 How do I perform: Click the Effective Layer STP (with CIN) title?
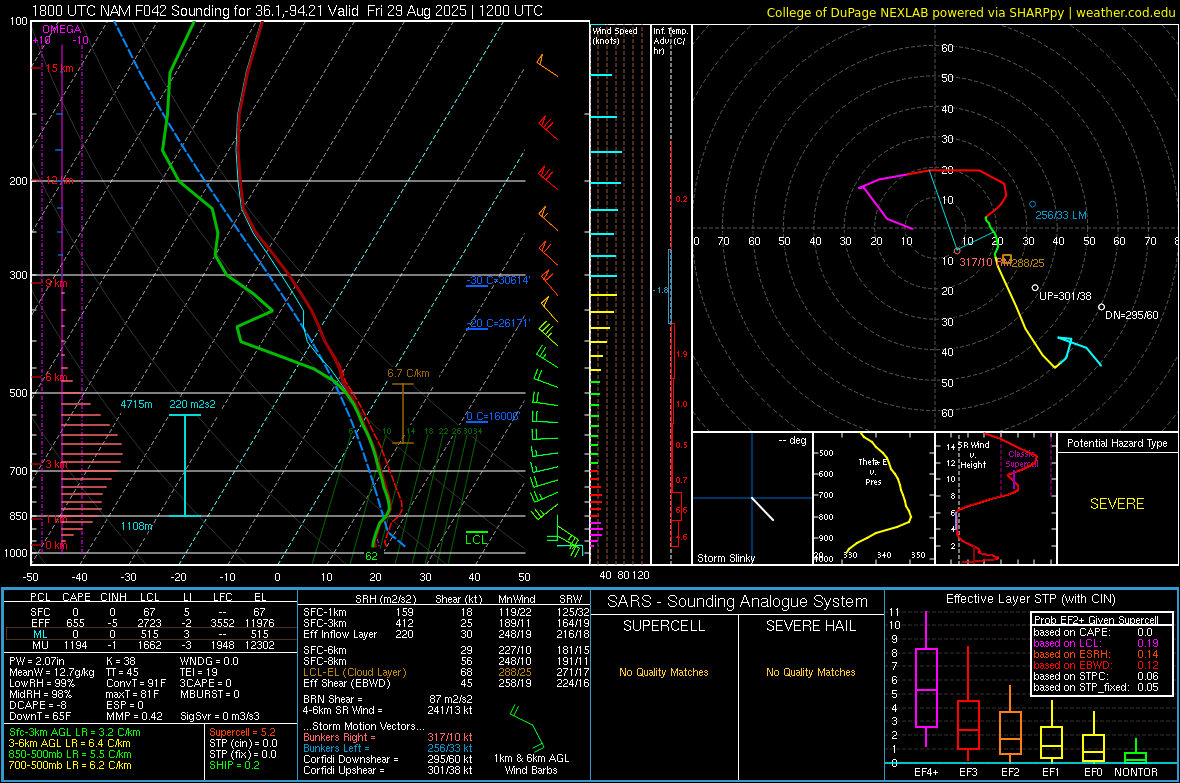[1030, 599]
